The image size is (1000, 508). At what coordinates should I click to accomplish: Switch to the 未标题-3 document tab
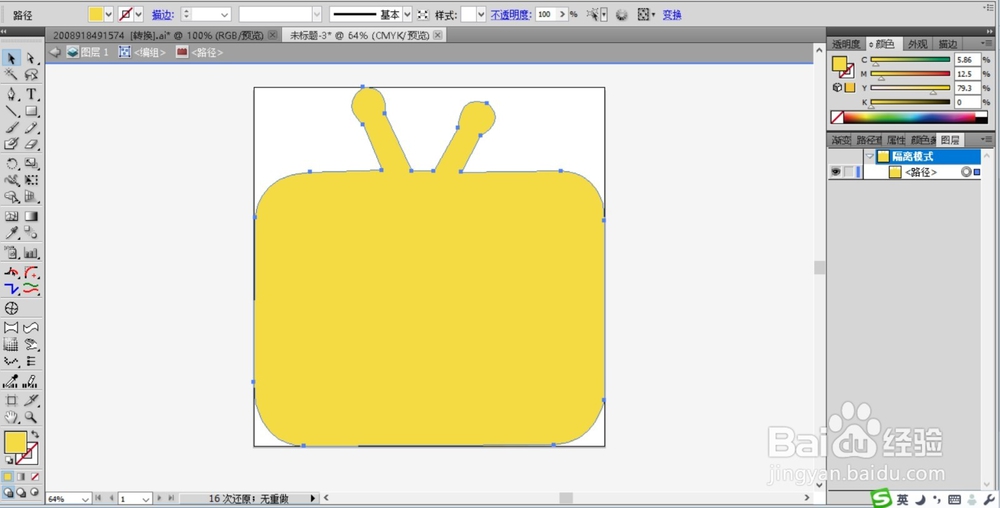click(360, 36)
